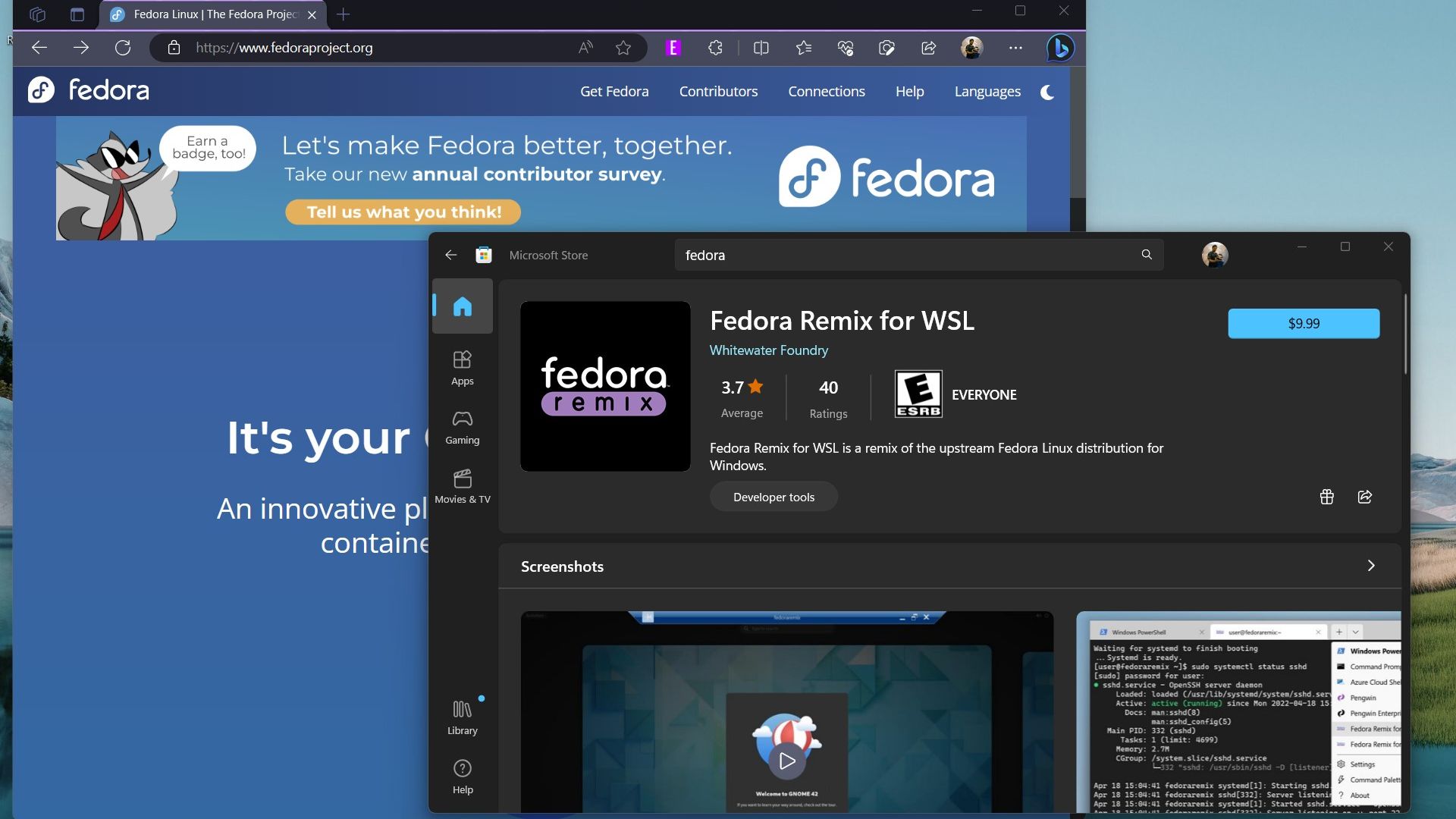This screenshot has width=1456, height=819.
Task: Toggle dark mode on Fedora website
Action: point(1047,92)
